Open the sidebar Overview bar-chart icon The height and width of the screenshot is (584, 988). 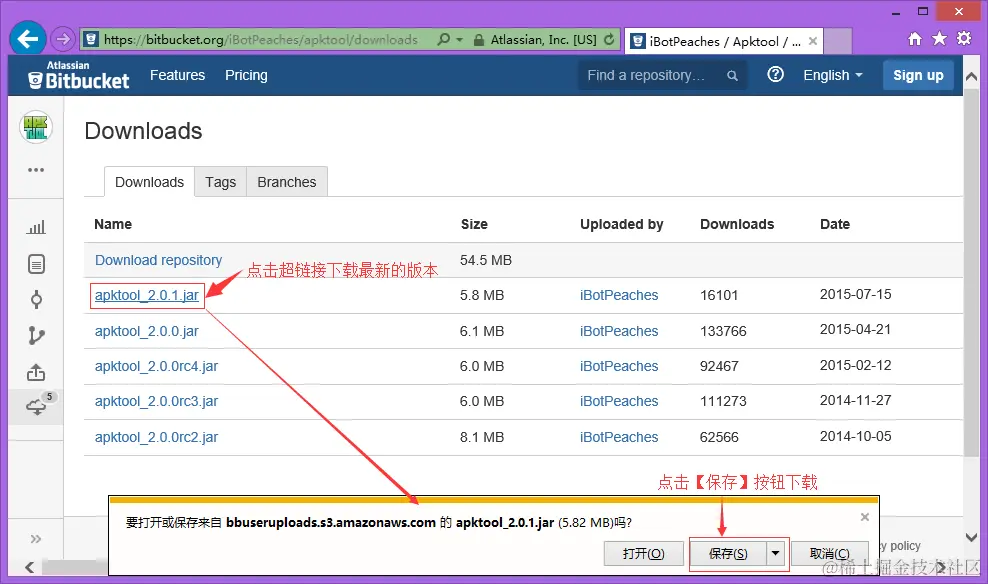36,227
